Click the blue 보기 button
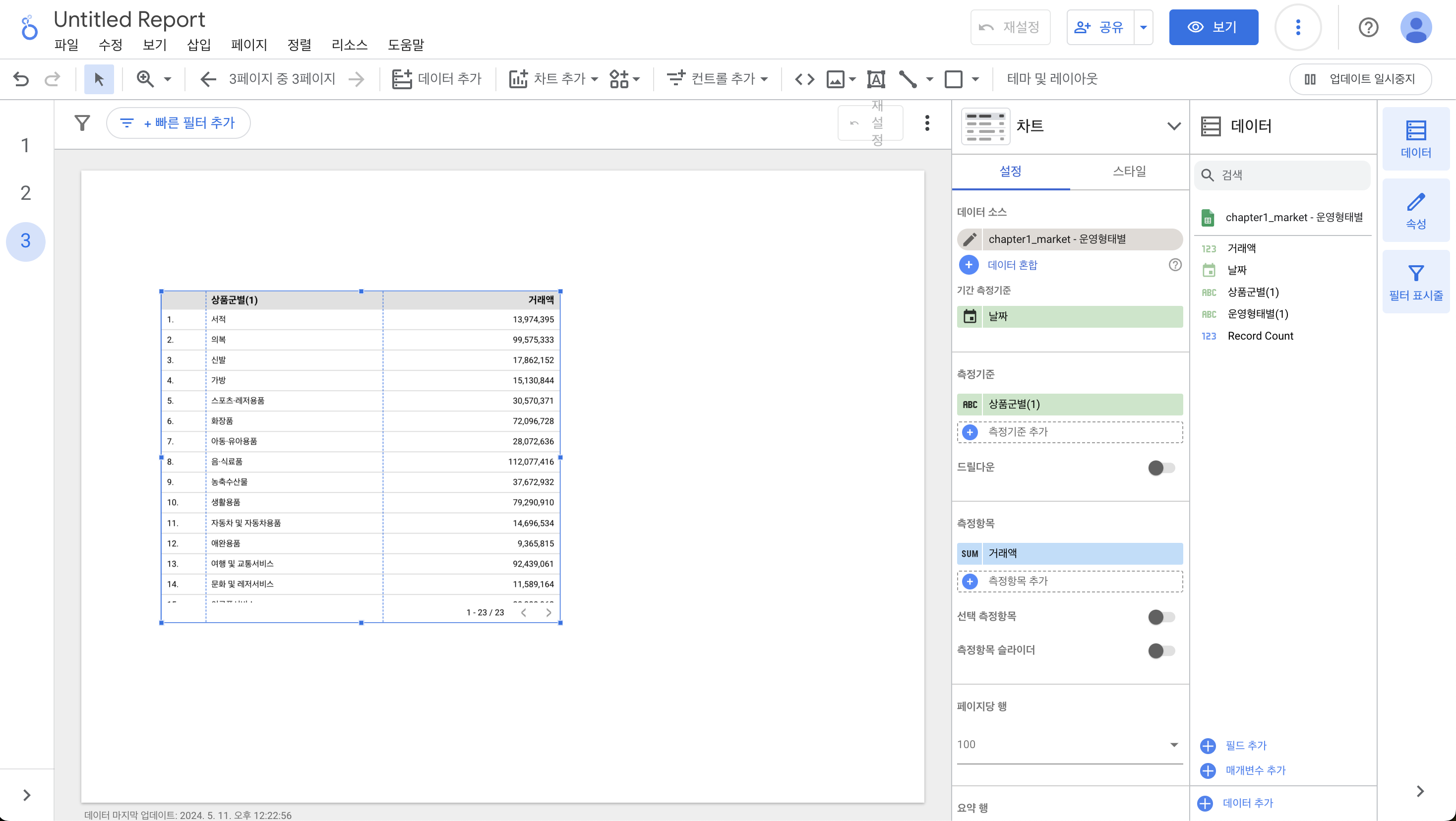The height and width of the screenshot is (821, 1456). coord(1213,27)
